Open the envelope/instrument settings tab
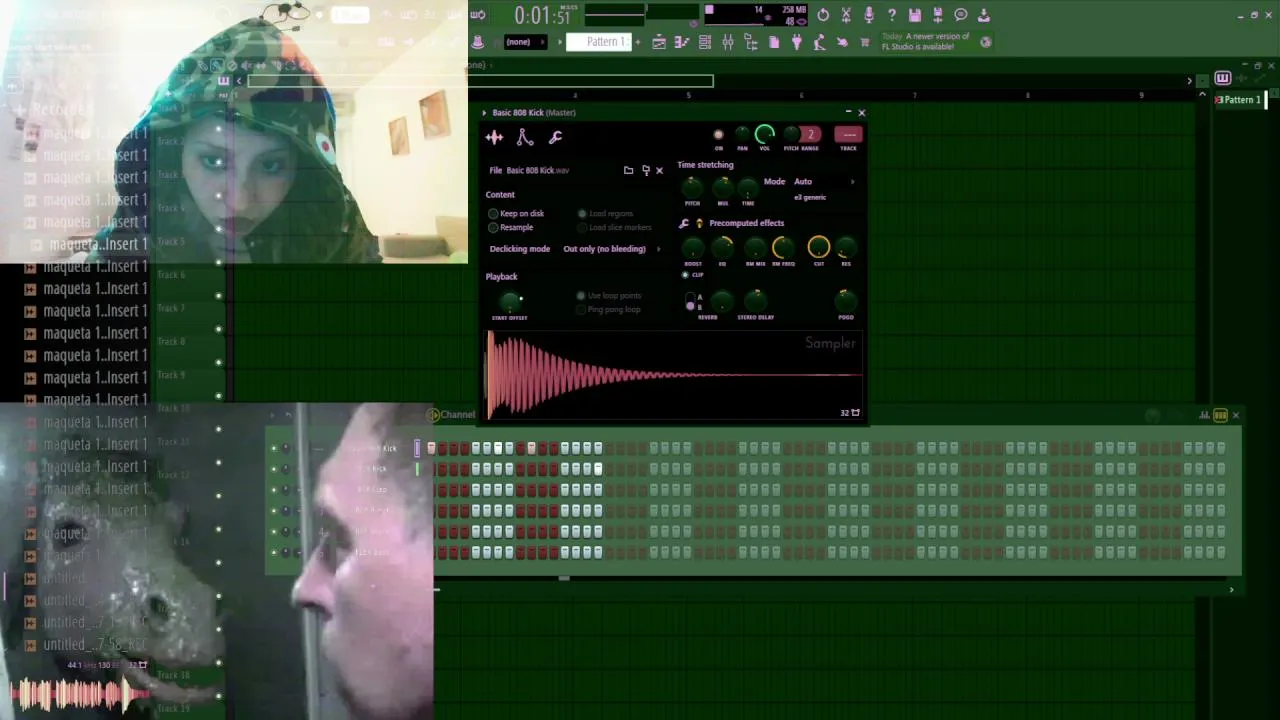1280x720 pixels. point(525,138)
